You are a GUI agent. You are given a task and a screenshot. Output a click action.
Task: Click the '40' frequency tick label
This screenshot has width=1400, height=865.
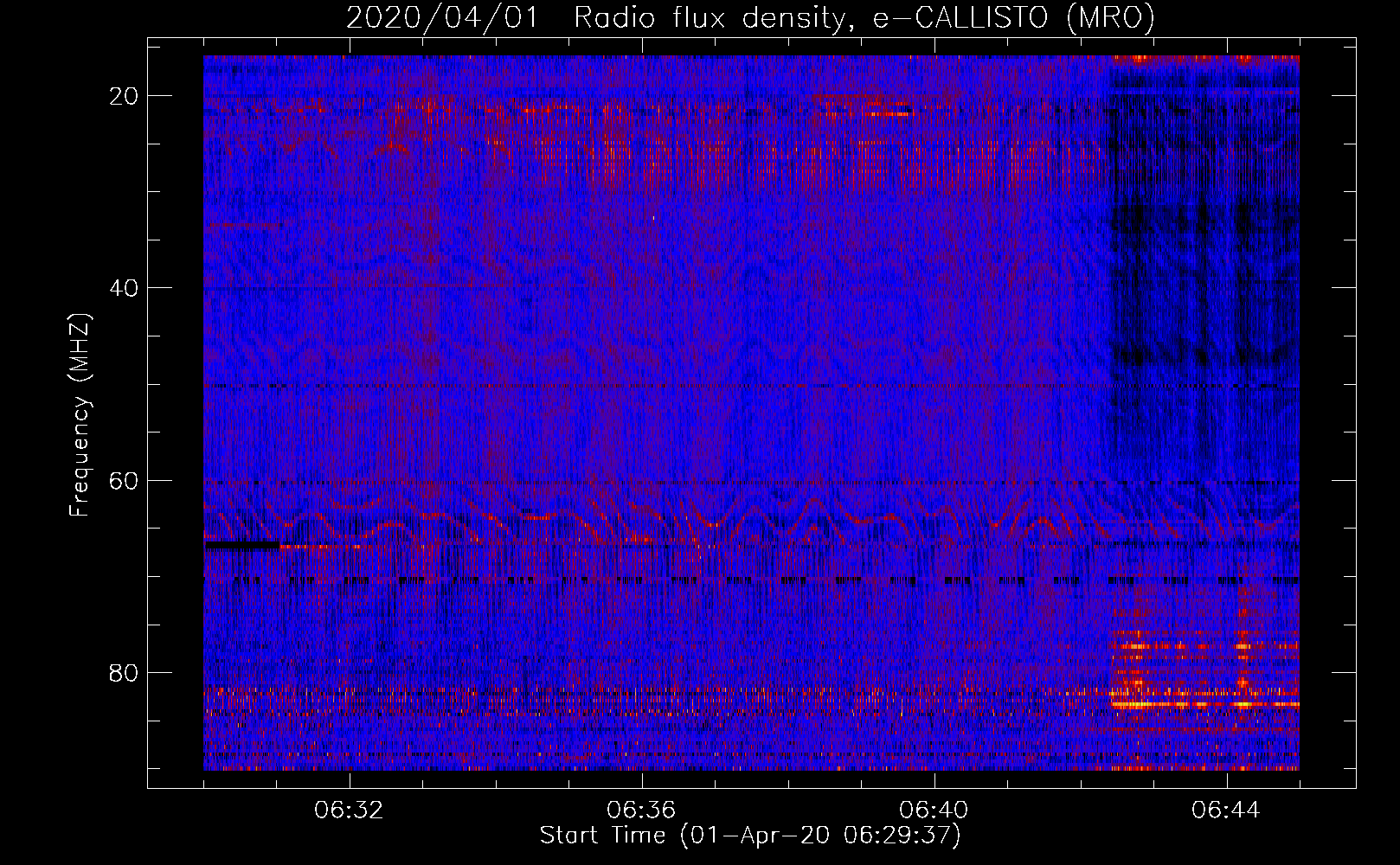[125, 287]
